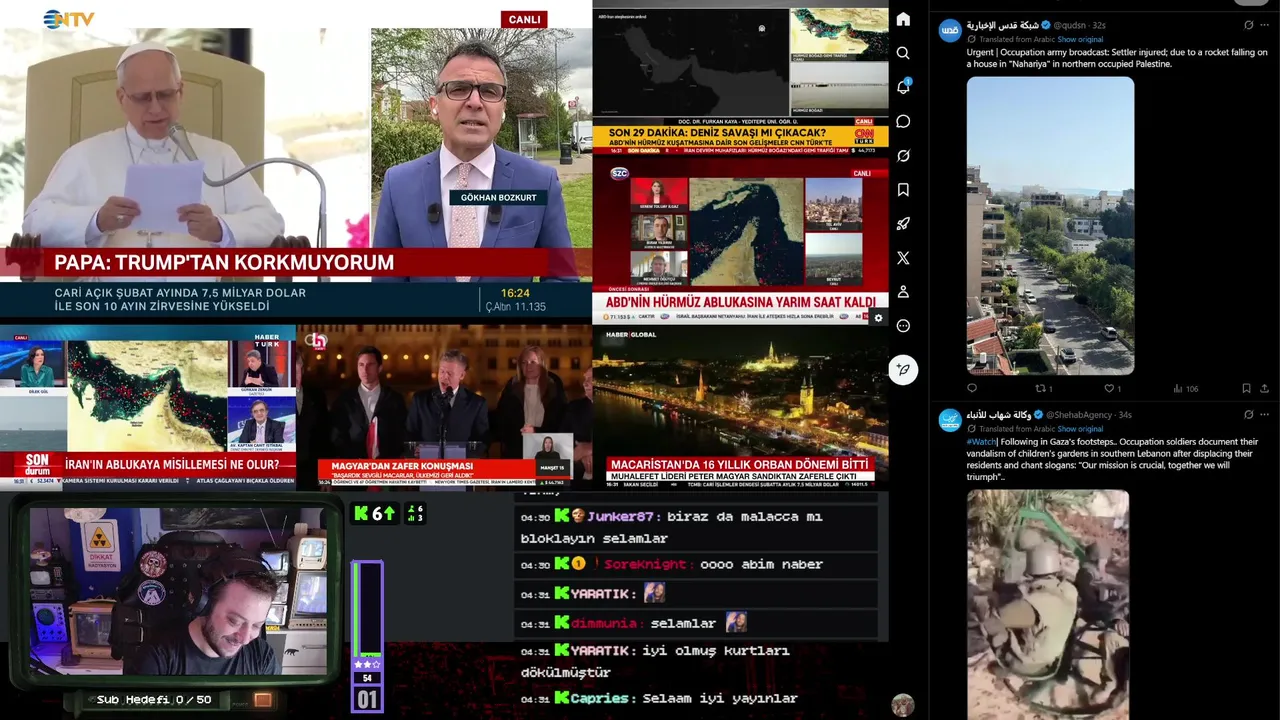Repost the @qudsn post
Screen dimensions: 1280x720
1040,388
